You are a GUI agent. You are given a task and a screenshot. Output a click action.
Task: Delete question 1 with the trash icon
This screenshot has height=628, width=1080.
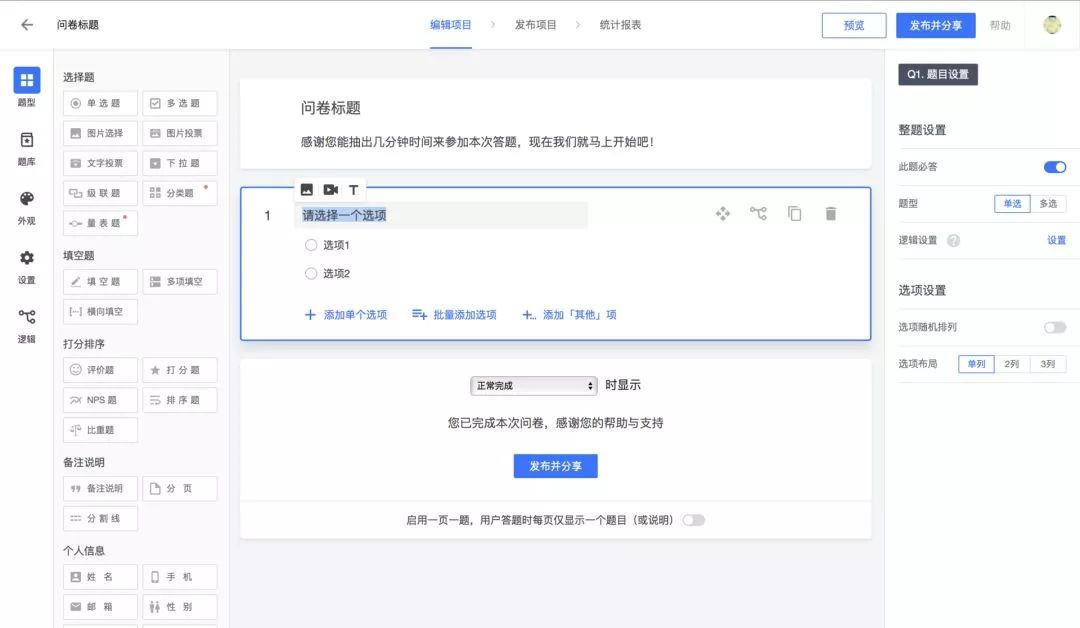(831, 213)
